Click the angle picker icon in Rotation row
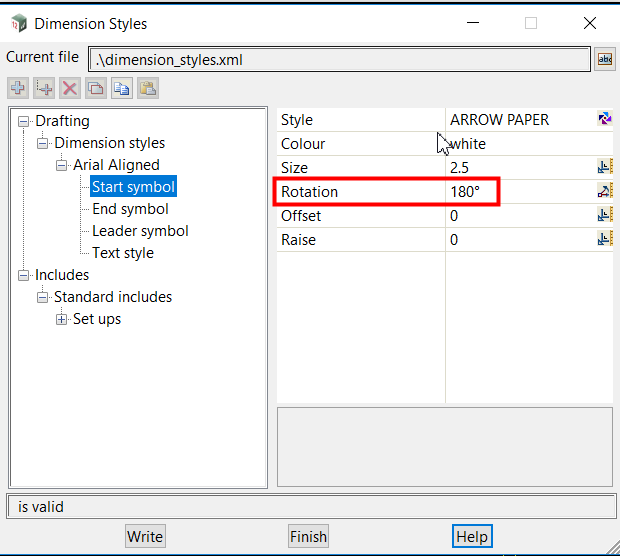This screenshot has width=620, height=556. 604,191
